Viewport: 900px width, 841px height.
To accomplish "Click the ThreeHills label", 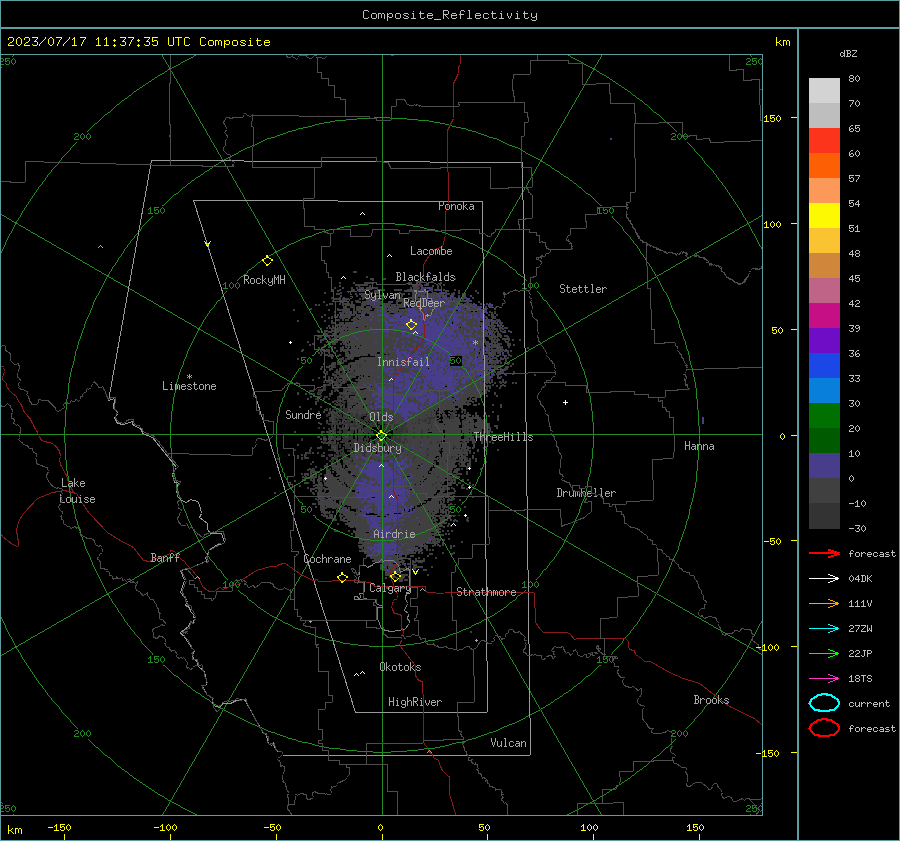I will 503,437.
